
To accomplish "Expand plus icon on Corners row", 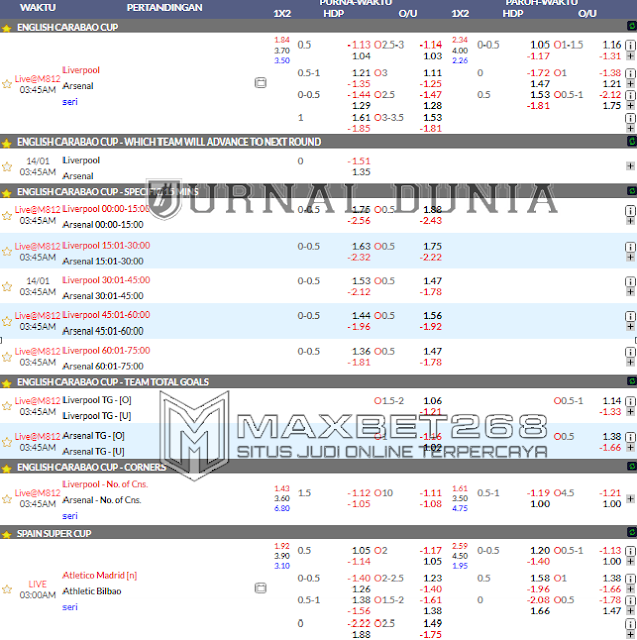I will (630, 498).
